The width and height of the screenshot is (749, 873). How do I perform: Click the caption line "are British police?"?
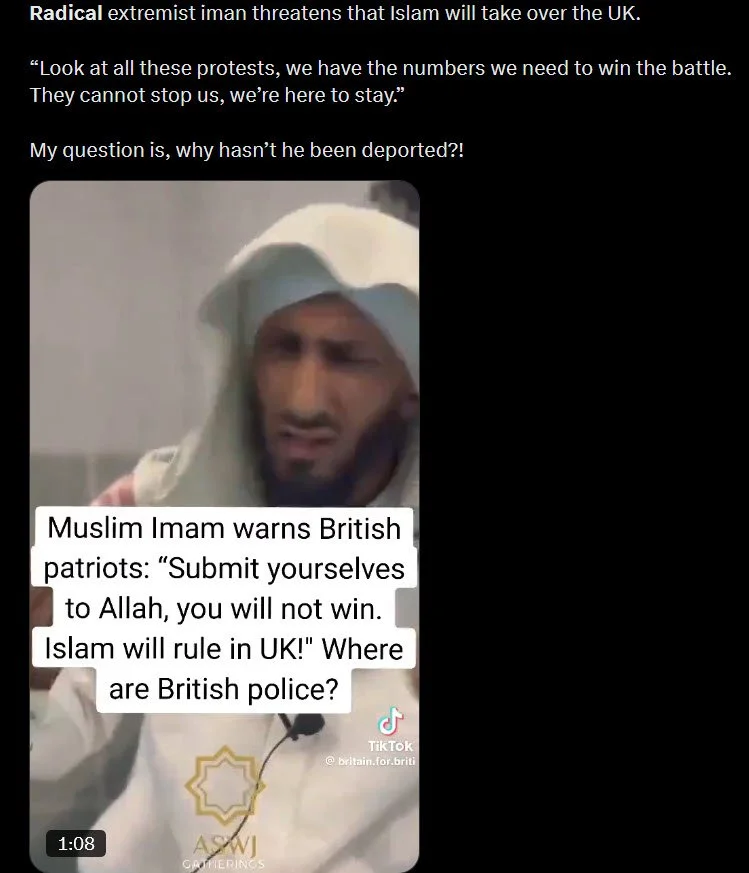pos(224,689)
